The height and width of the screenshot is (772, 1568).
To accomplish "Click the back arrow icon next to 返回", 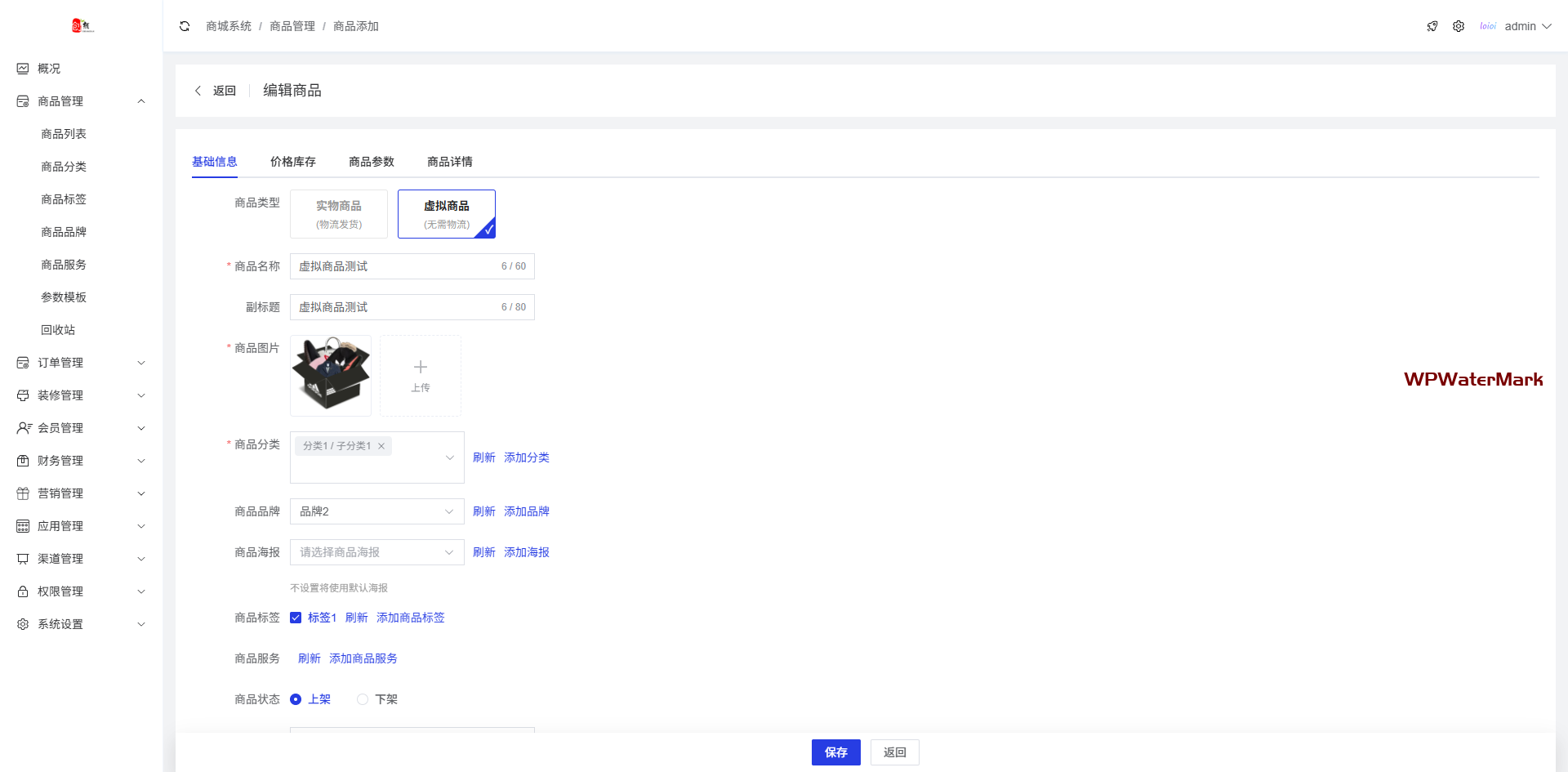I will [198, 91].
